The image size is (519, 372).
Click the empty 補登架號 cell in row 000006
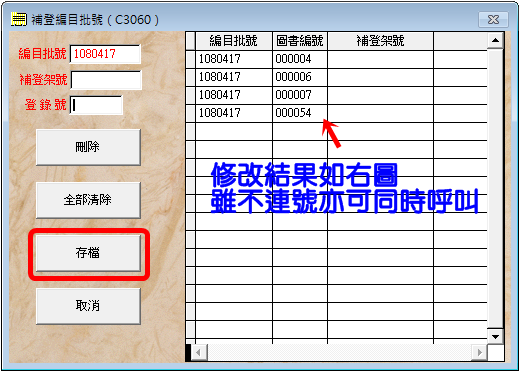coord(381,78)
